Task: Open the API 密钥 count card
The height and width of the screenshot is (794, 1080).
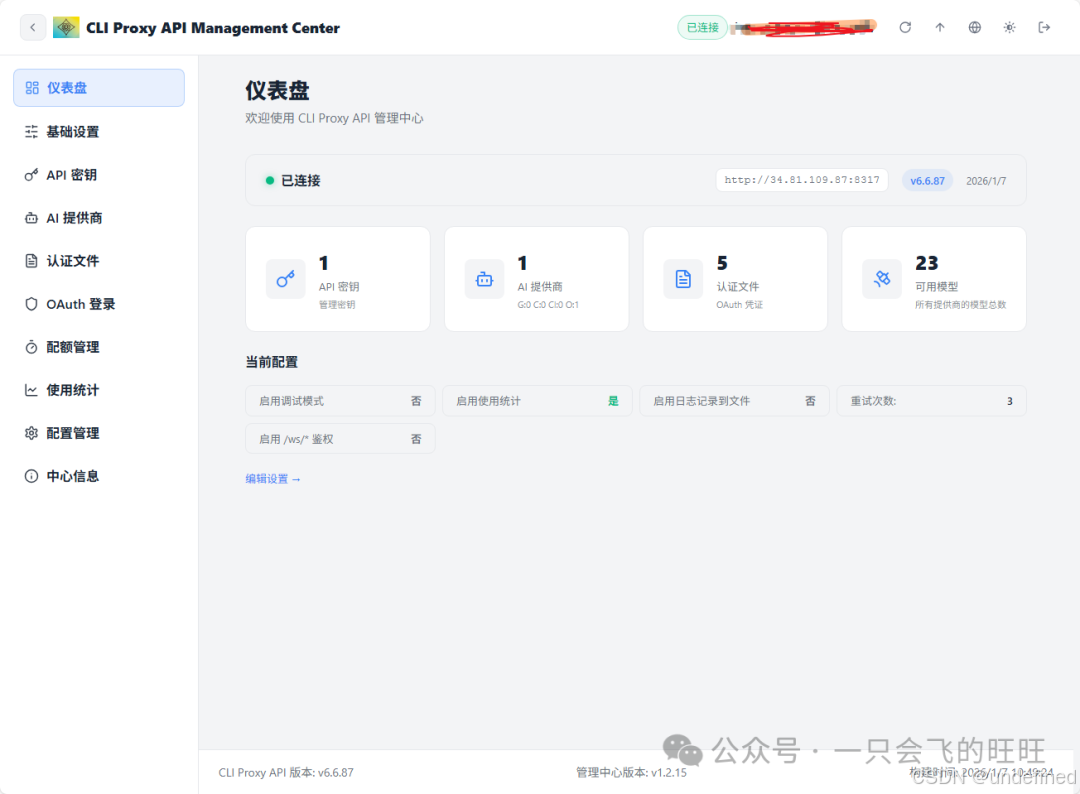Action: click(338, 279)
